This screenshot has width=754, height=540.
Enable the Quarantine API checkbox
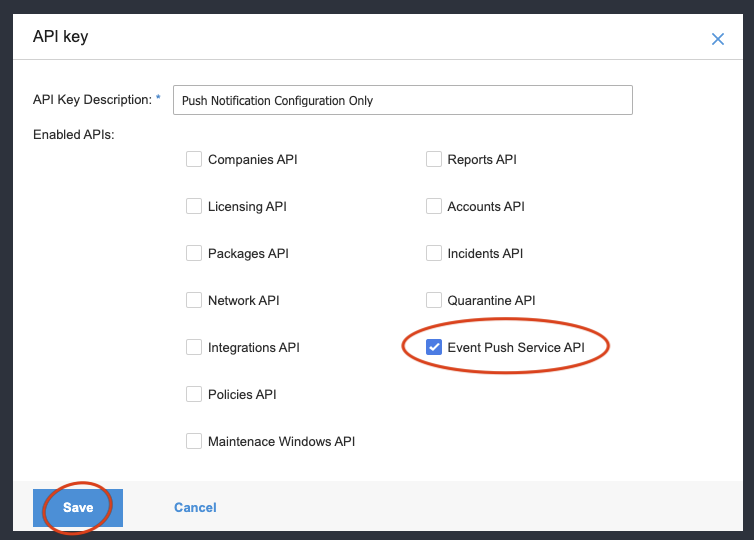click(x=434, y=300)
